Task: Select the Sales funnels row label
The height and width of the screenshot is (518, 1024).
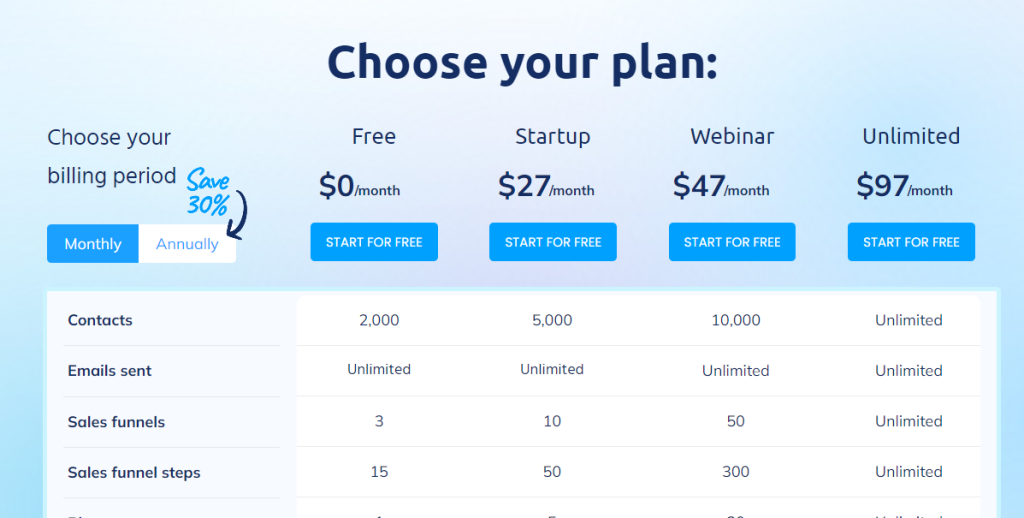Action: (116, 422)
